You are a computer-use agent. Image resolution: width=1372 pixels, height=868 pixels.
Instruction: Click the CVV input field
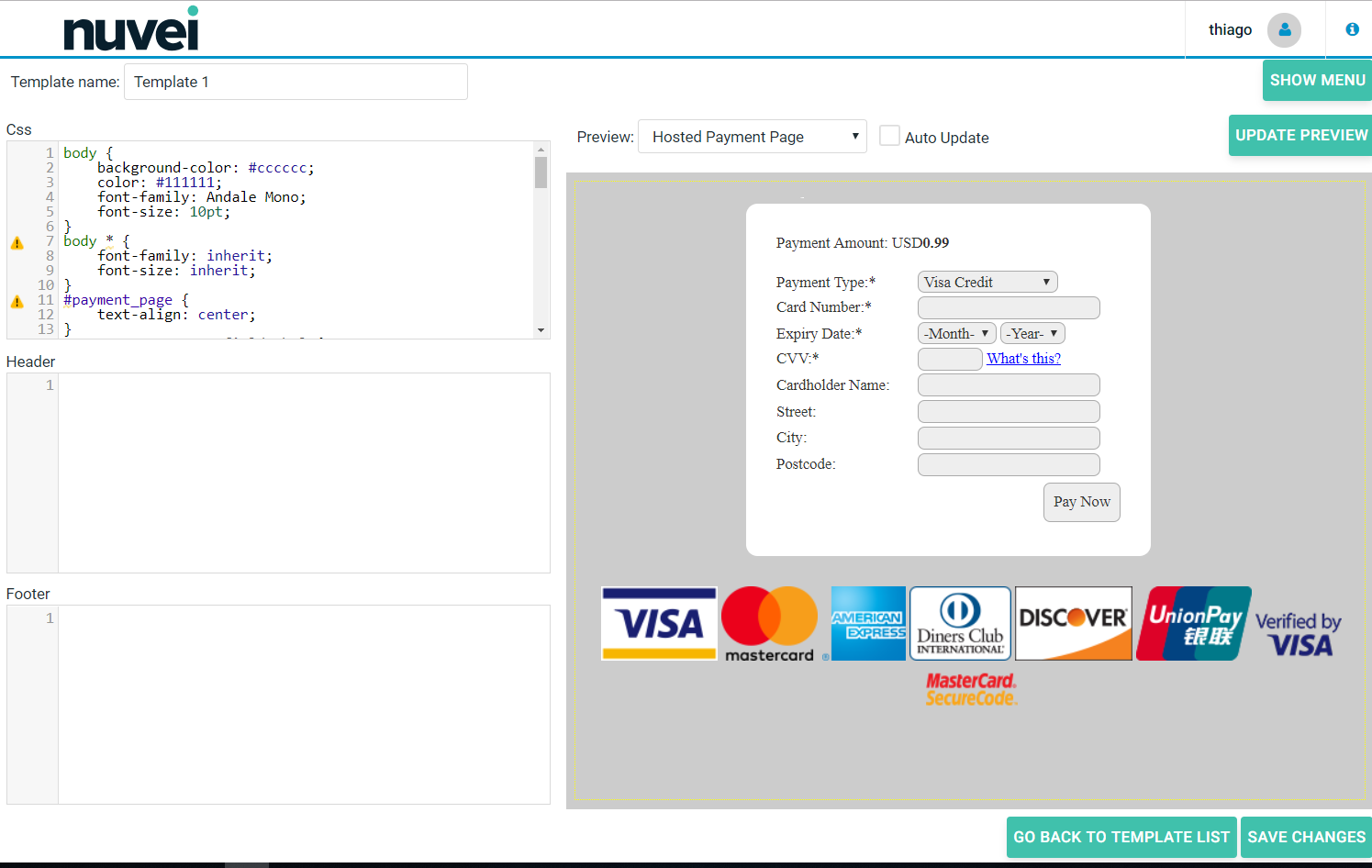950,359
